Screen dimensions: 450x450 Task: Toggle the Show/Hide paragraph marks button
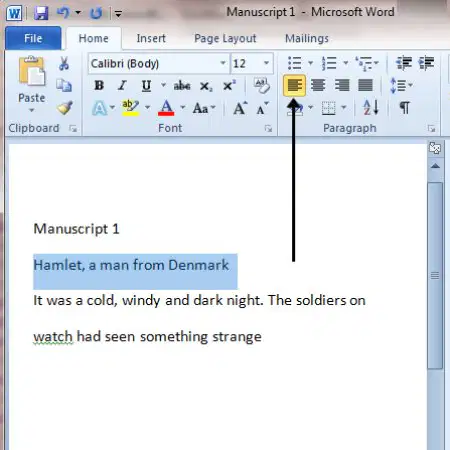tap(404, 107)
